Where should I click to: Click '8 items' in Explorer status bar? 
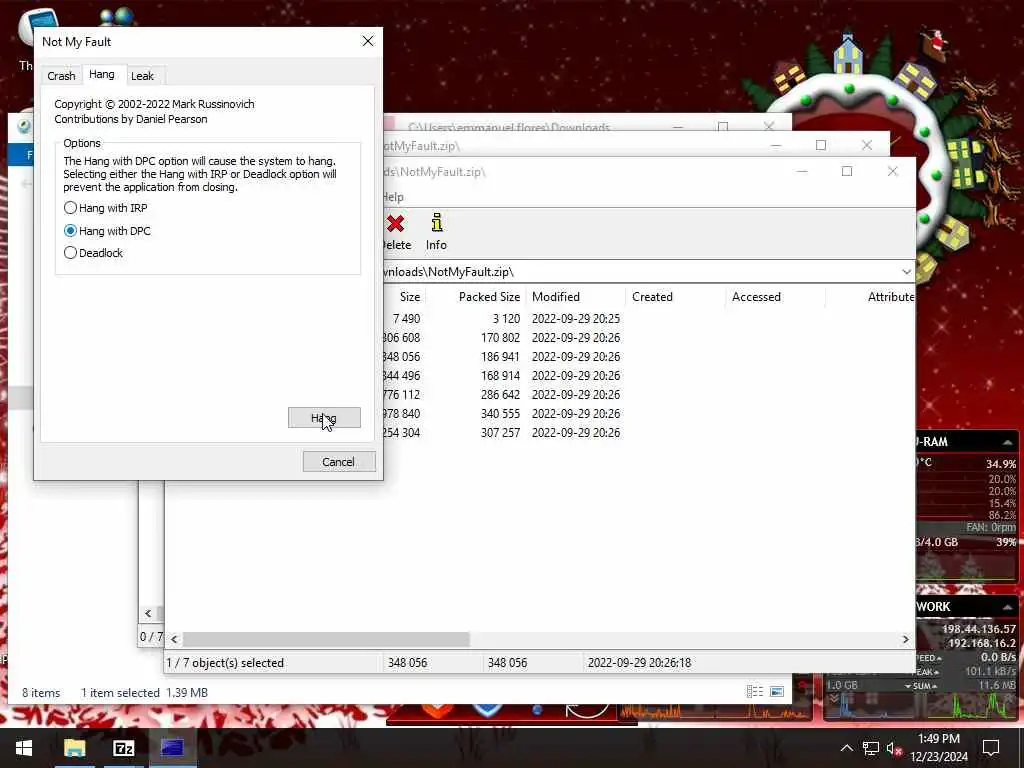[41, 693]
